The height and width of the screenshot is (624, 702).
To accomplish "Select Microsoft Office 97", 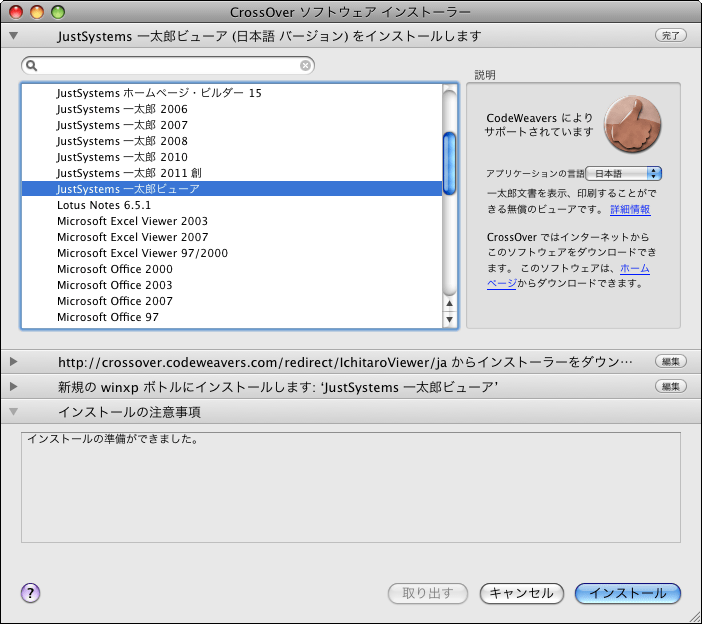I will (x=232, y=317).
